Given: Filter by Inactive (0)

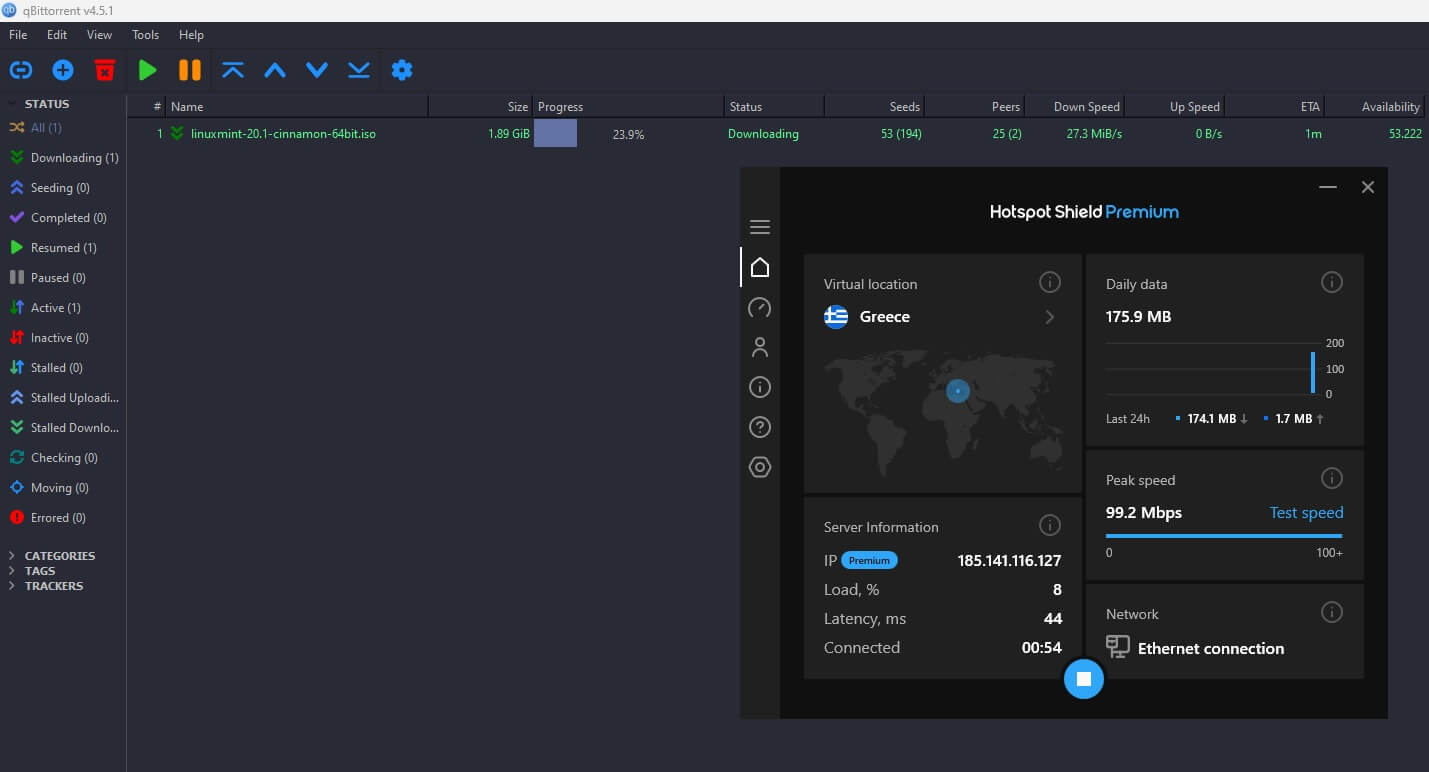Looking at the screenshot, I should [x=49, y=338].
